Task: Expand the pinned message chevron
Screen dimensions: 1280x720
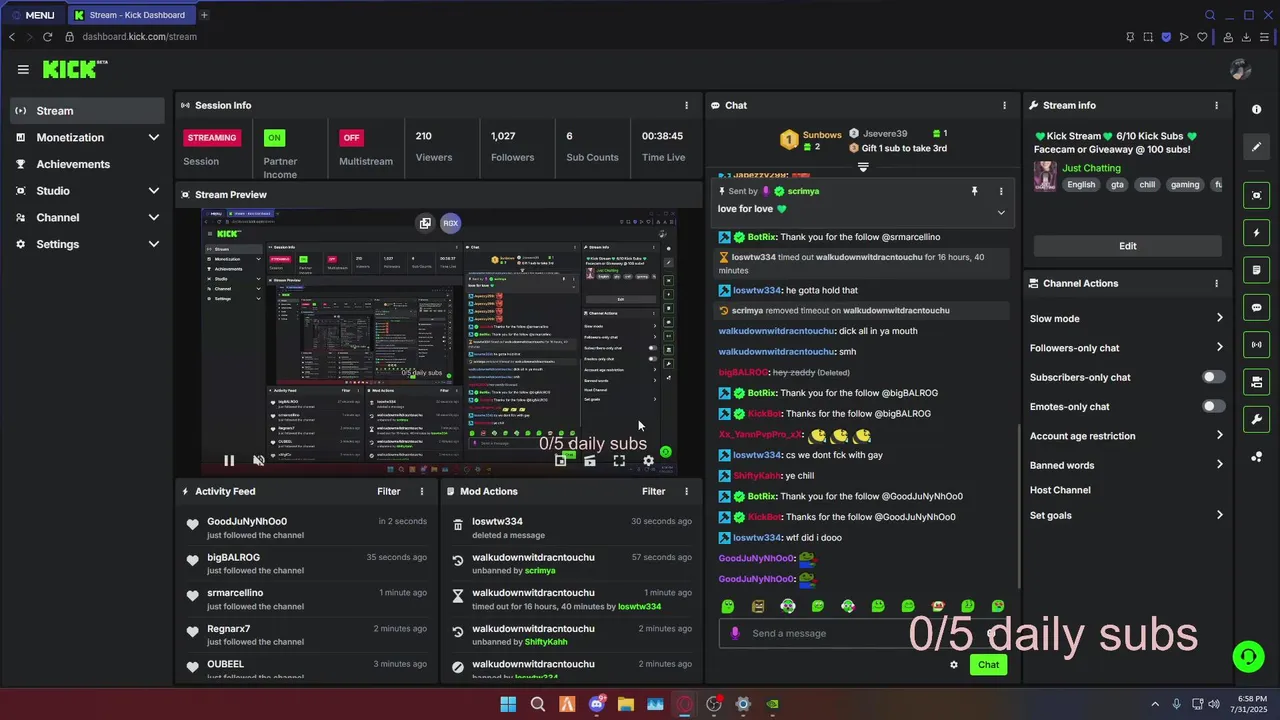Action: point(1001,212)
